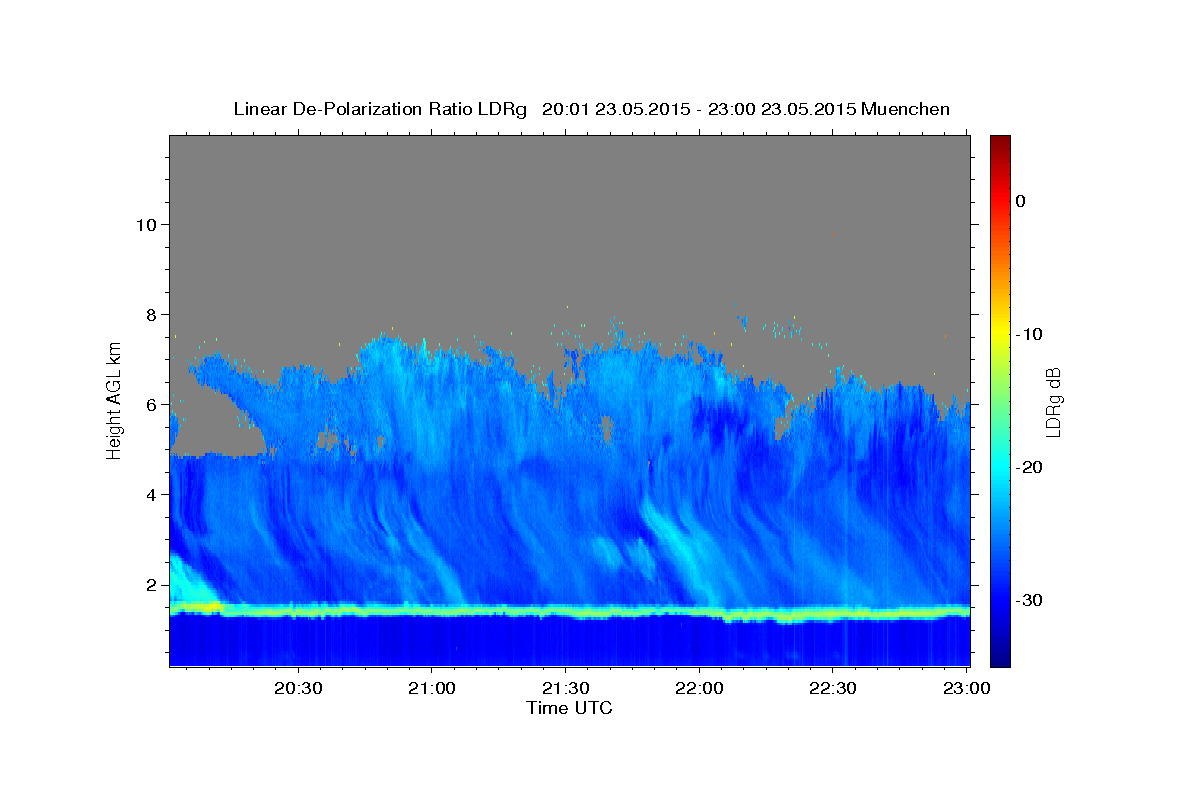Select the 21:00 time tick label
Viewport: 1200px width, 800px height.
pyautogui.click(x=432, y=689)
